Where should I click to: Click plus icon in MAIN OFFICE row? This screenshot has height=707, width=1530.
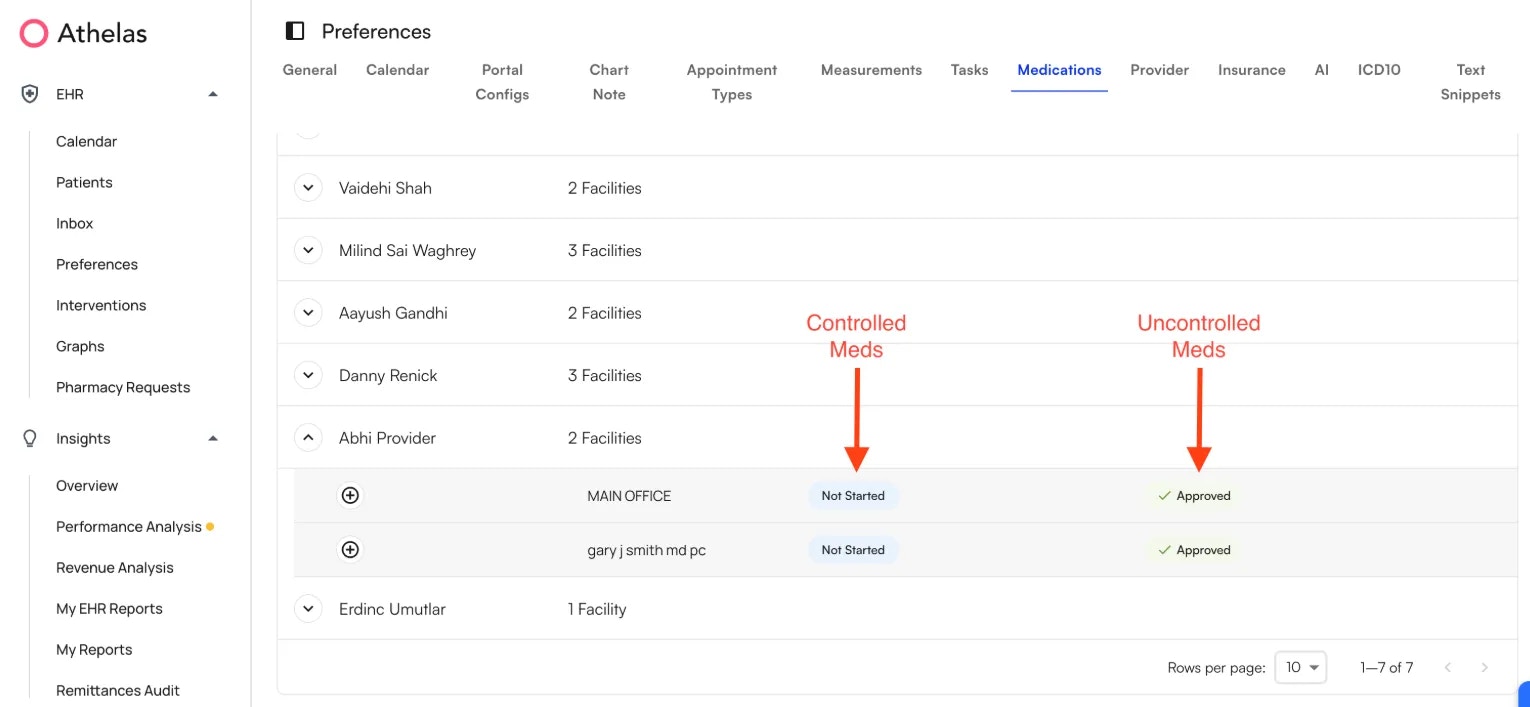coord(350,495)
